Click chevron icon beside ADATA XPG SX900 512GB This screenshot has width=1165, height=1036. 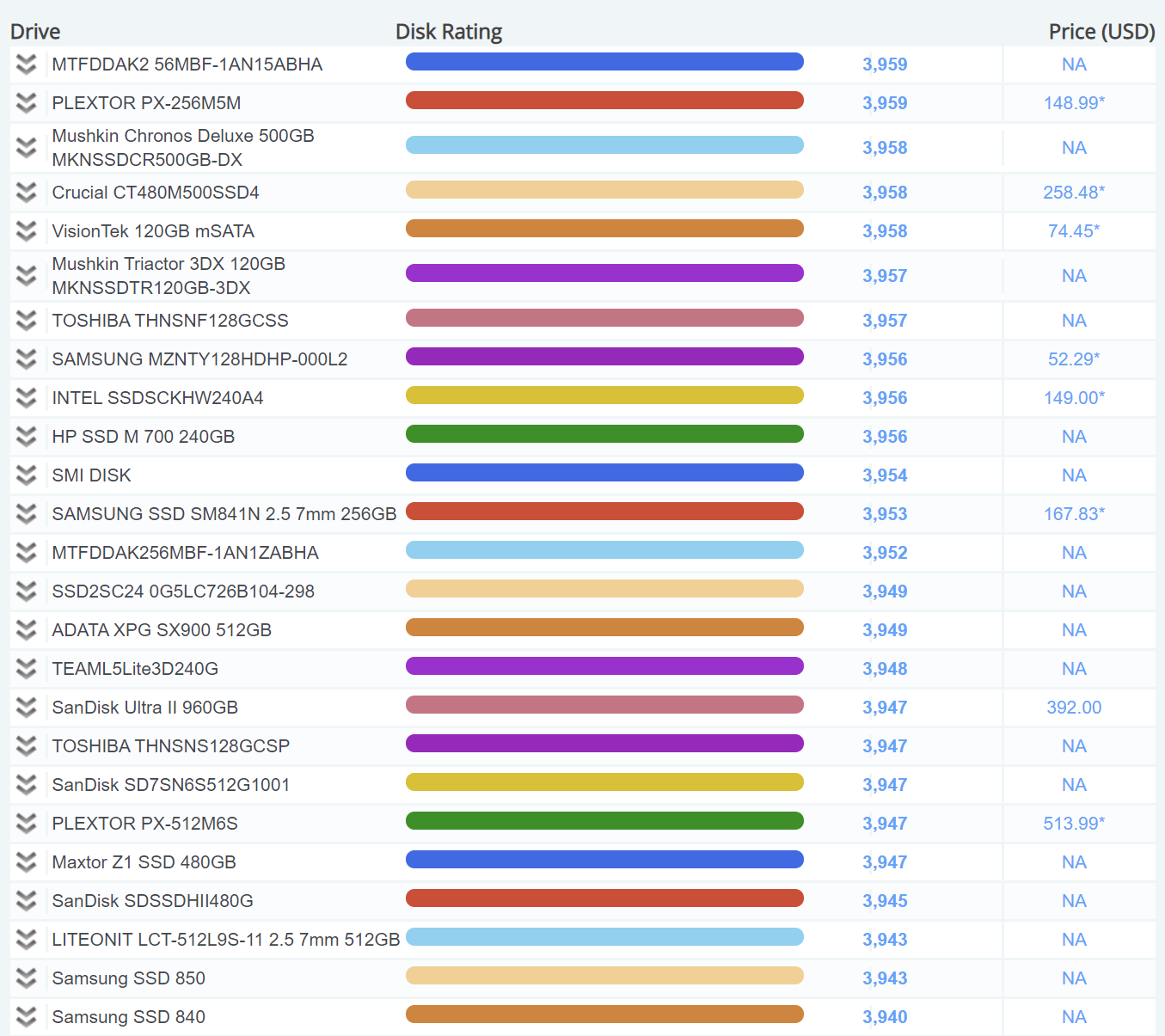27,630
